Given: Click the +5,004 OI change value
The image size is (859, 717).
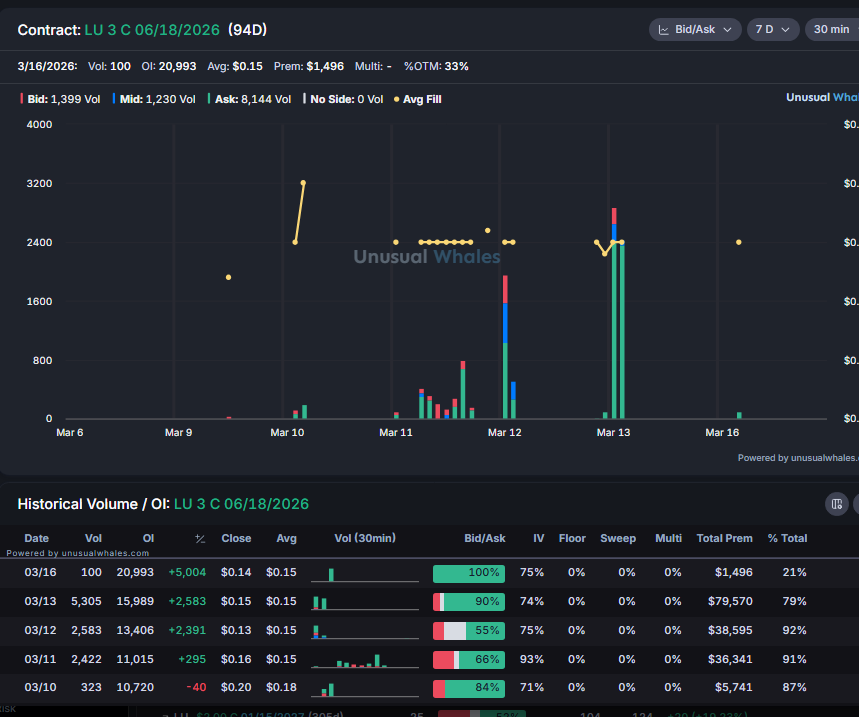Looking at the screenshot, I should click(187, 572).
